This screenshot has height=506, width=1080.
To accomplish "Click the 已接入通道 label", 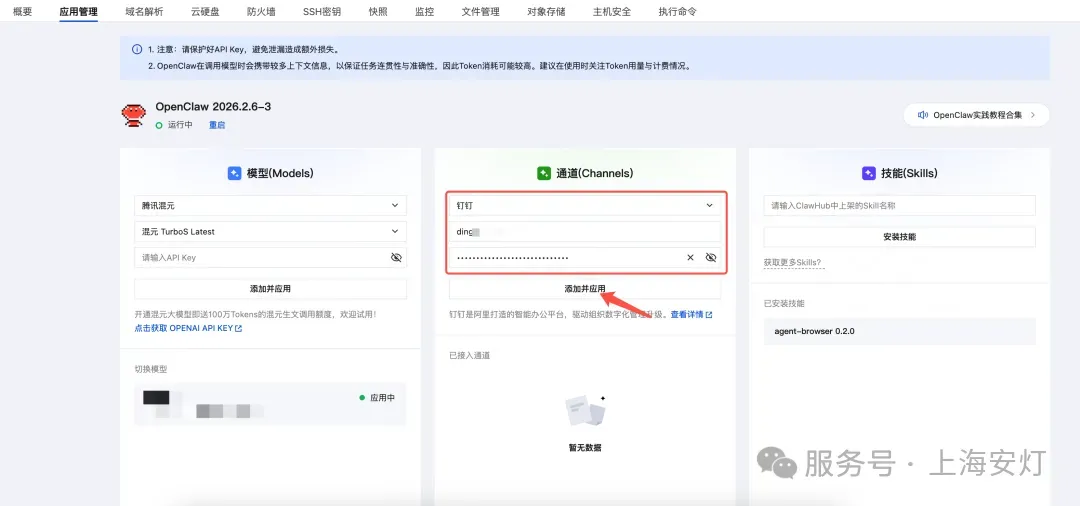I will click(x=470, y=355).
